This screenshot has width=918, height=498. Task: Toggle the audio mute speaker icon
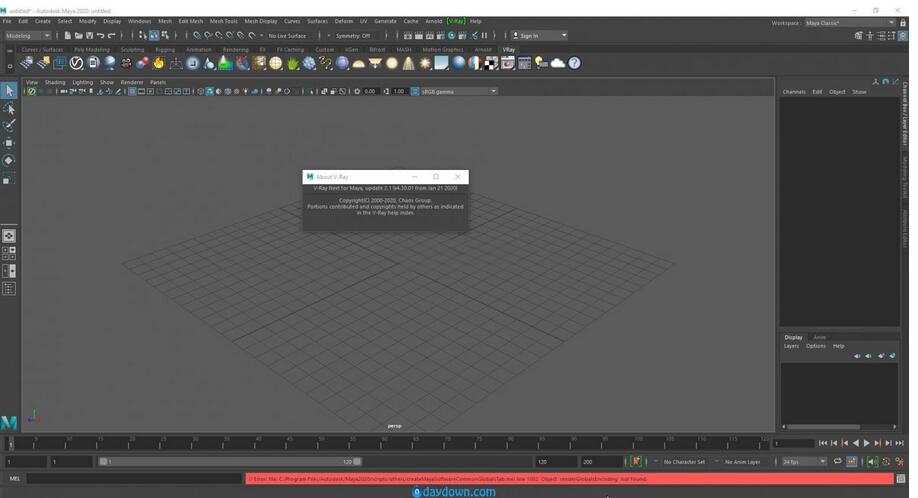point(872,462)
